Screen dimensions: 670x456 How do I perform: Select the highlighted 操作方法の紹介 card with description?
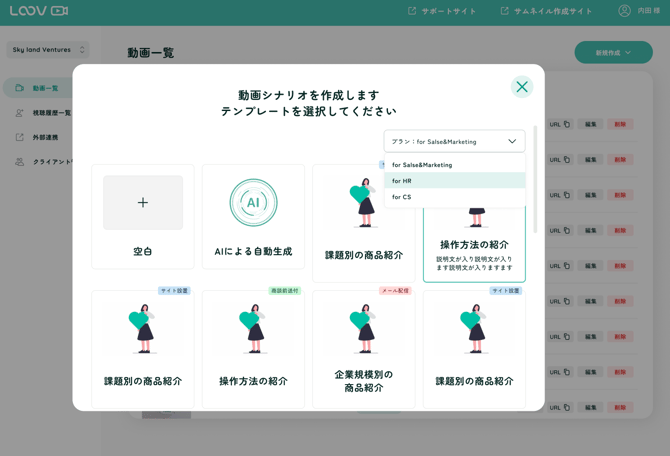click(x=474, y=244)
